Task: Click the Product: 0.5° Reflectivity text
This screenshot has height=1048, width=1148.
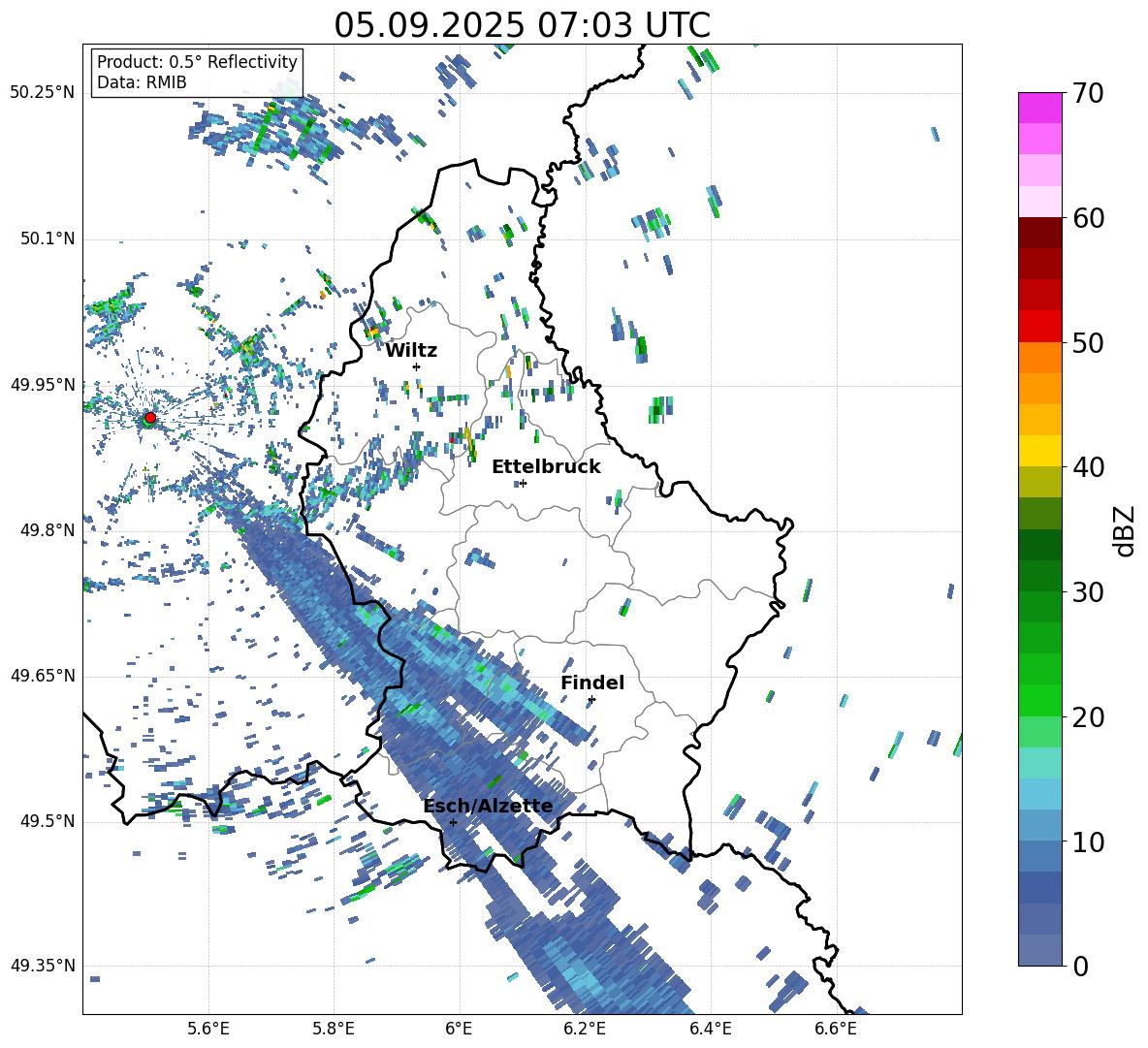Action: [197, 61]
